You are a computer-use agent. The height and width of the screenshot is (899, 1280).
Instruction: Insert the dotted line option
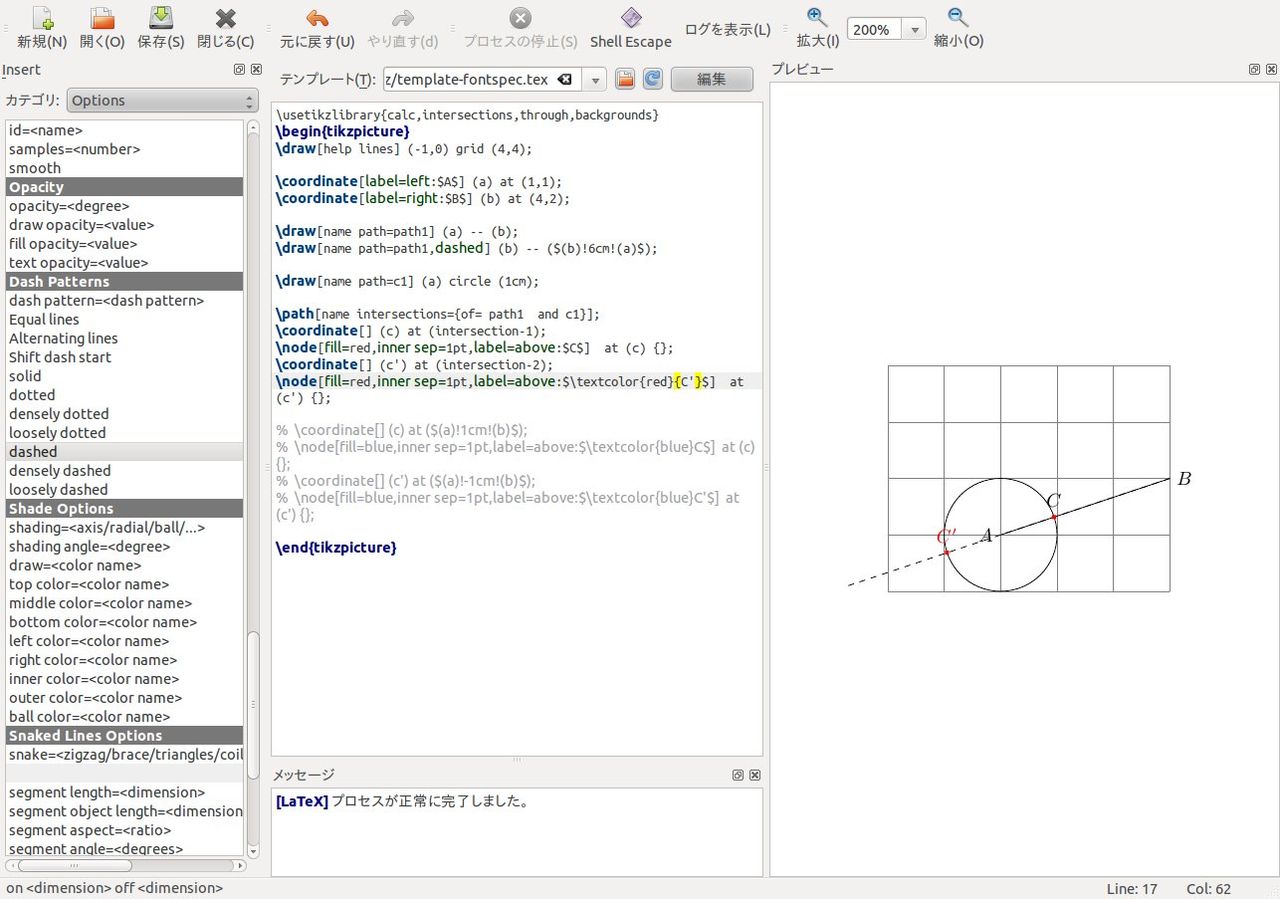pyautogui.click(x=125, y=395)
